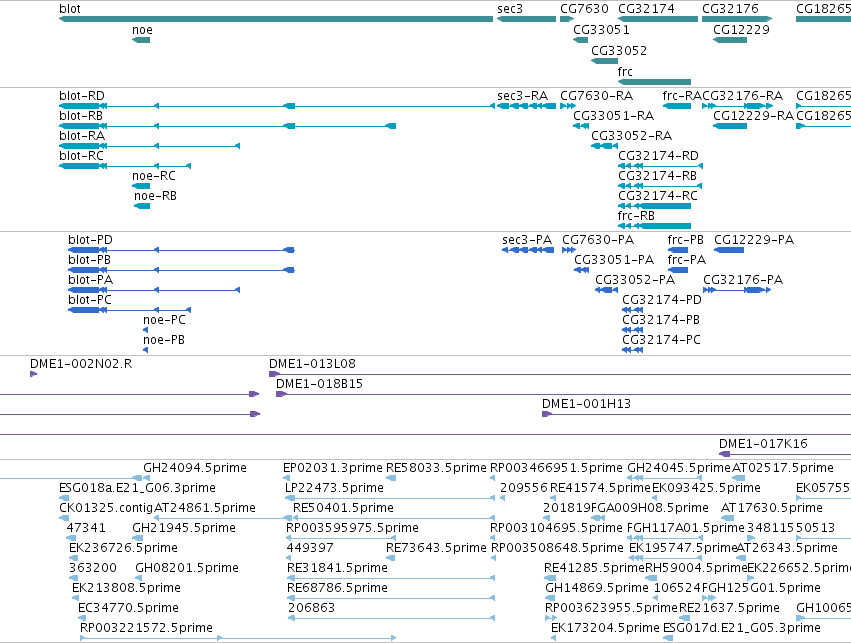This screenshot has width=851, height=643.
Task: Select the EK173204.5prime EST label
Action: 606,628
